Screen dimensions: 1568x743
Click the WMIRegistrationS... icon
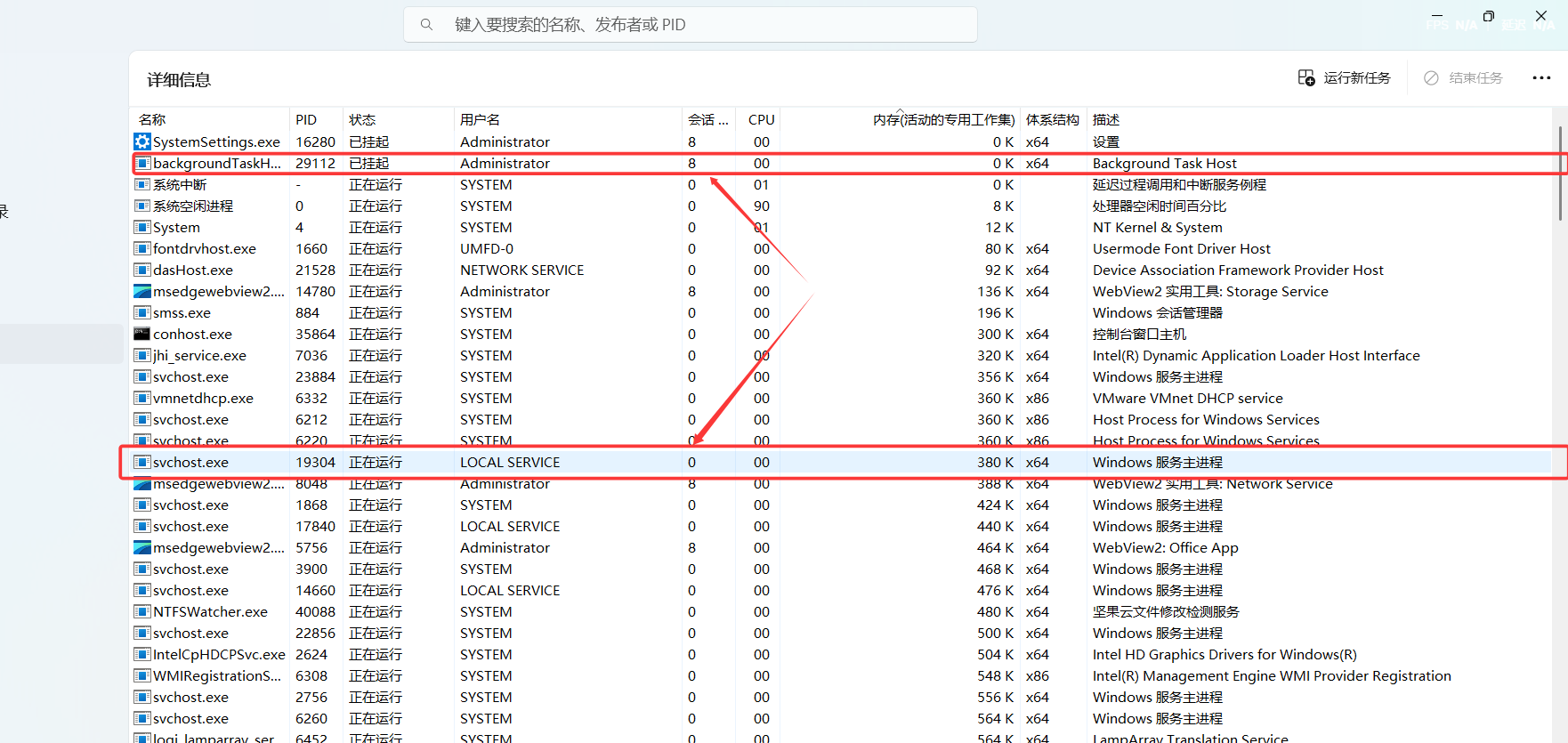coord(142,675)
